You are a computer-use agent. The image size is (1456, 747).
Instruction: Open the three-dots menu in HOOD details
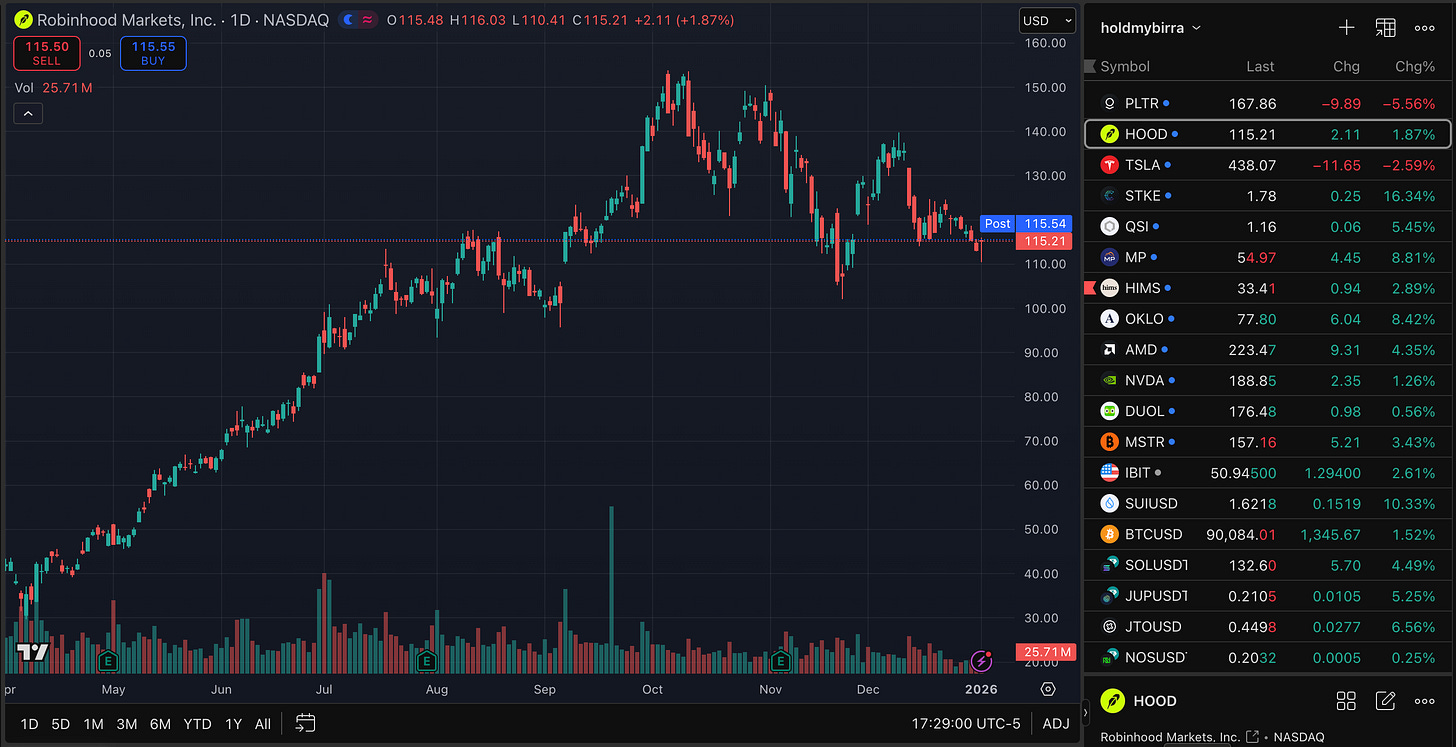click(x=1424, y=701)
